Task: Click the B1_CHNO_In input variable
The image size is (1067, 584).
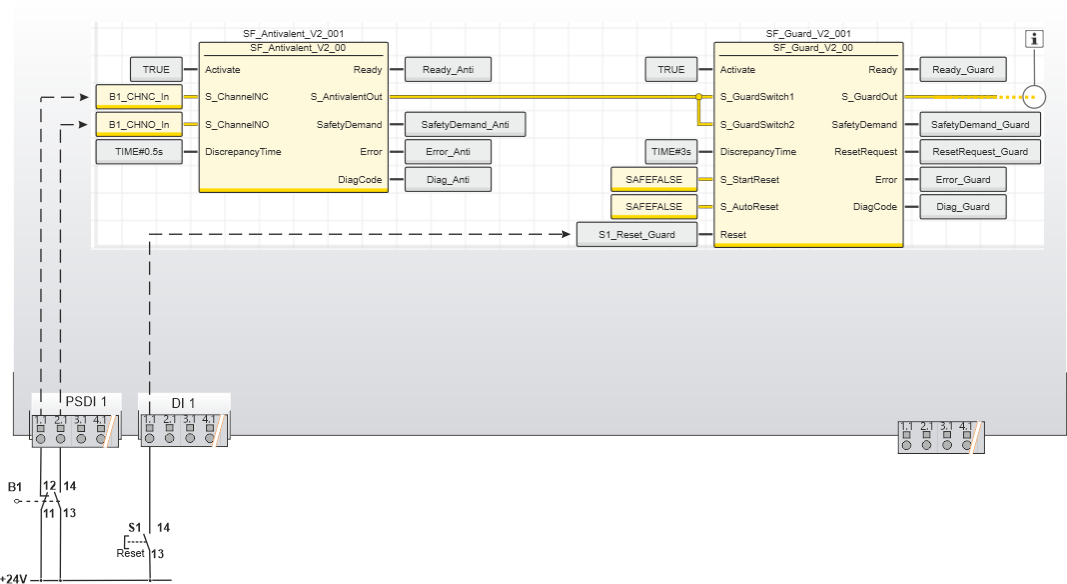Action: (139, 125)
